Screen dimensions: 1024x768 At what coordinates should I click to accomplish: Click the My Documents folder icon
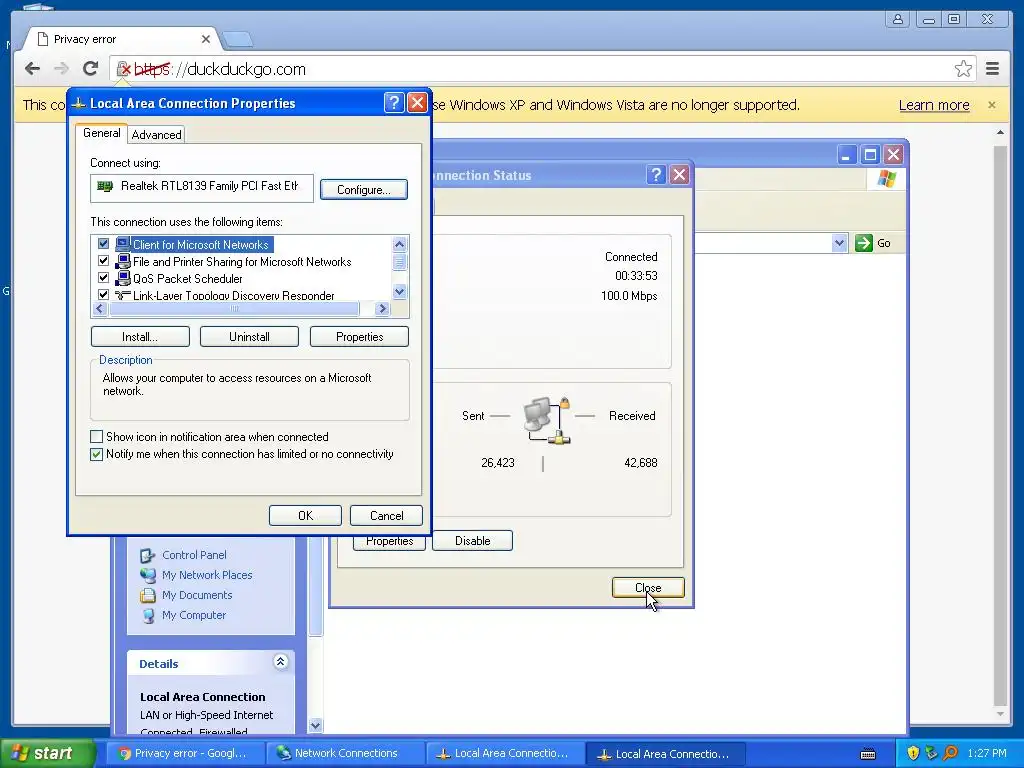pos(148,596)
